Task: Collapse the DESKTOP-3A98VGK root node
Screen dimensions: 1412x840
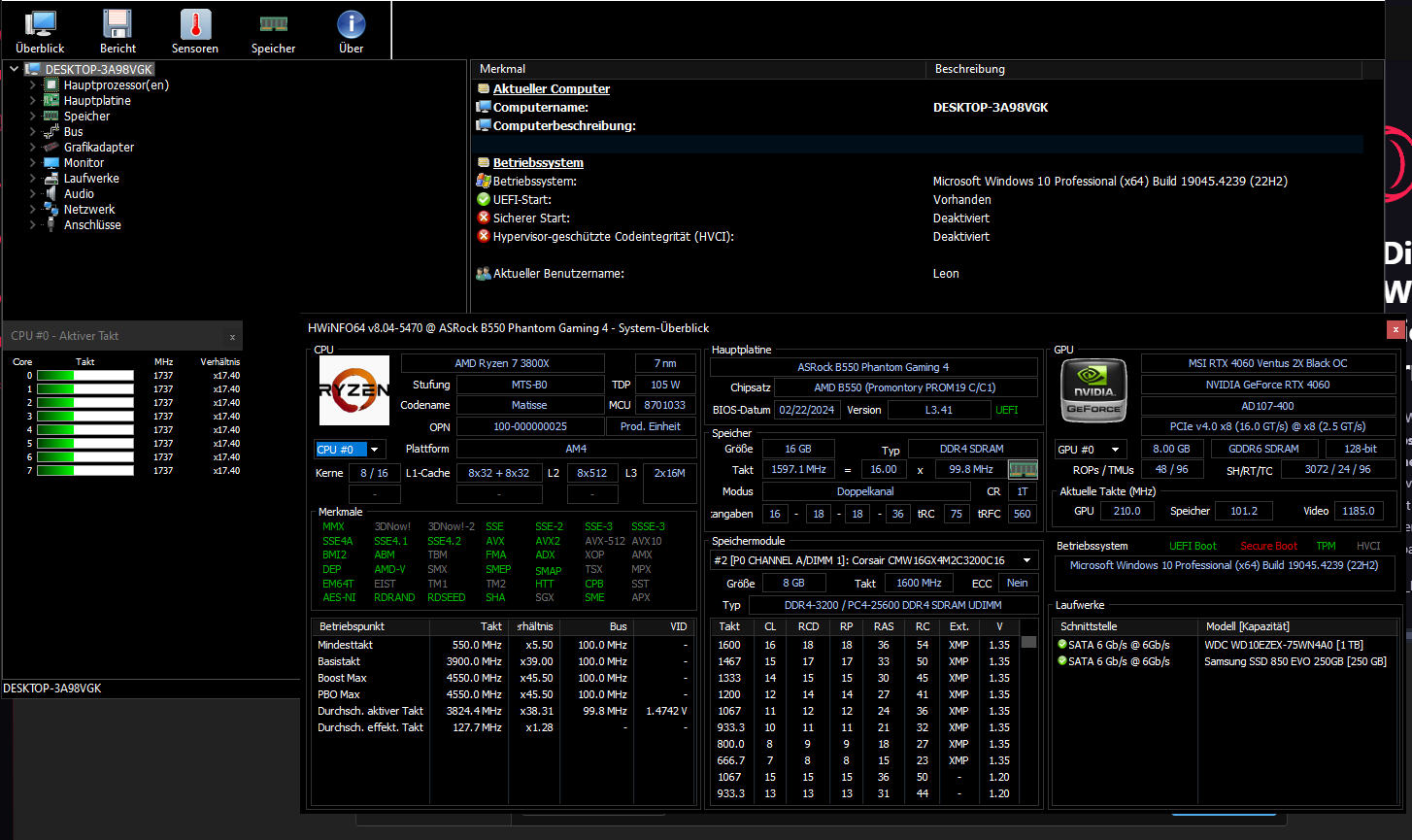Action: click(x=13, y=70)
